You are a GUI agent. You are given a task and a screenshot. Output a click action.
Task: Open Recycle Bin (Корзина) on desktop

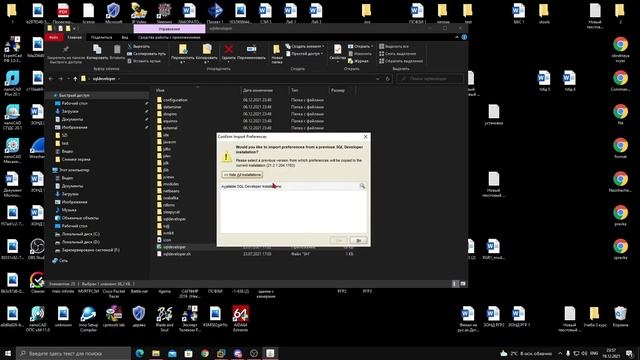[620, 317]
